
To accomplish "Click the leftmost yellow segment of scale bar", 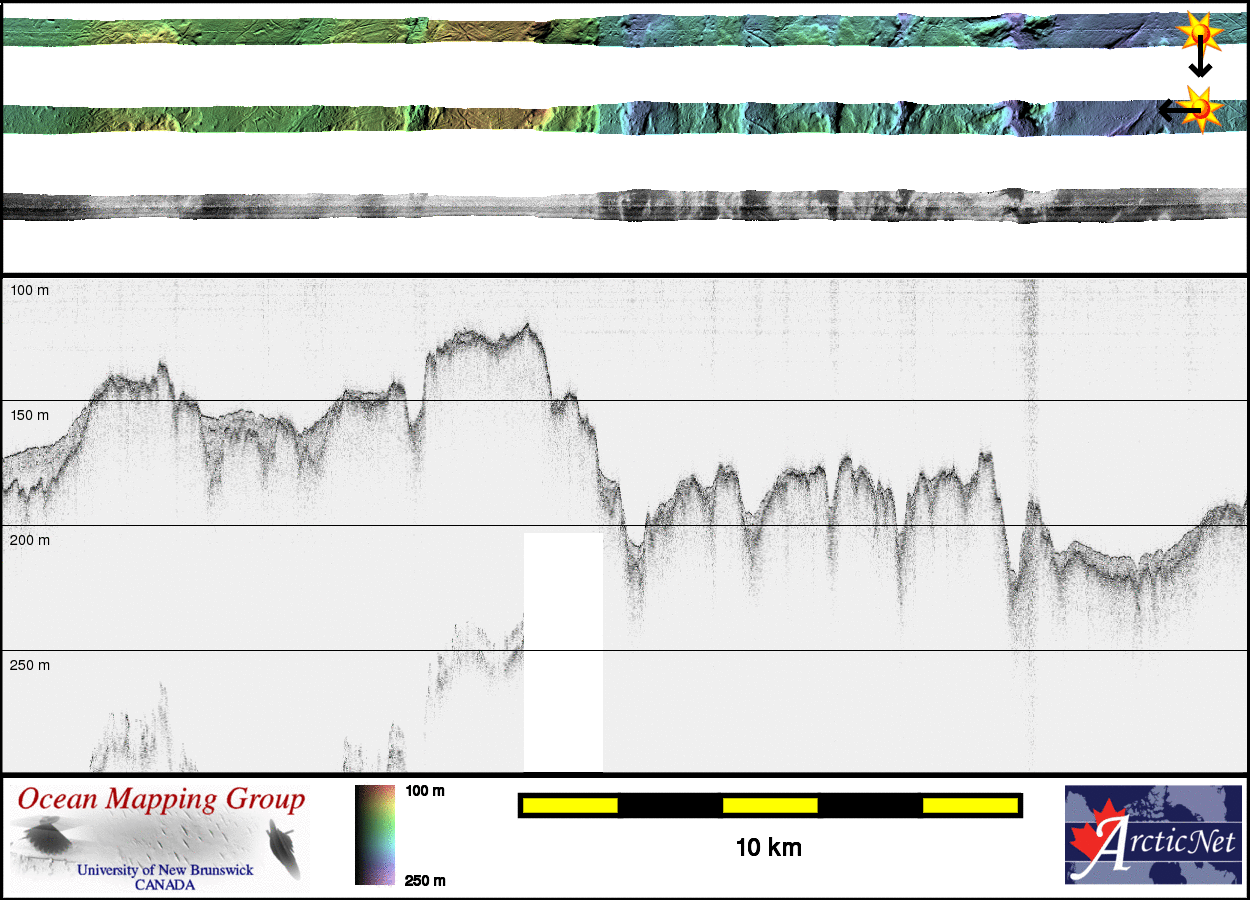I will [x=569, y=805].
